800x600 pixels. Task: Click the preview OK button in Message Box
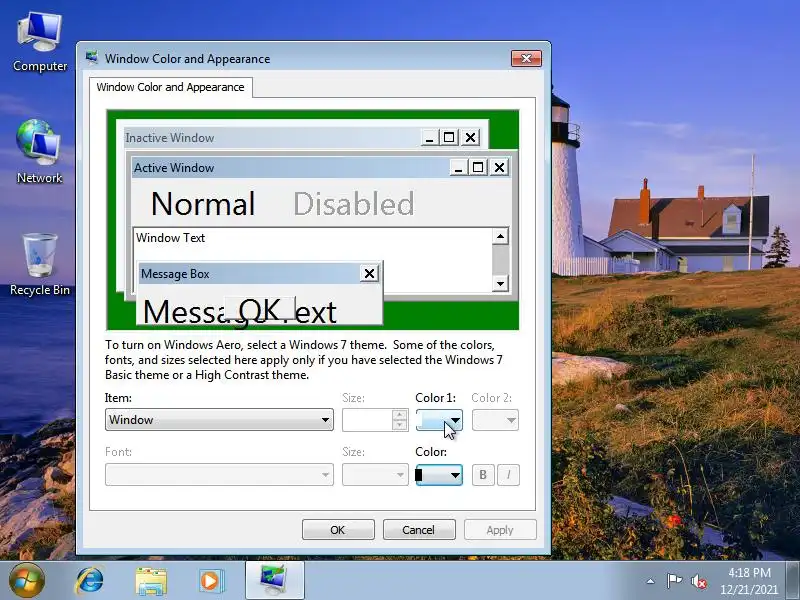pos(260,309)
